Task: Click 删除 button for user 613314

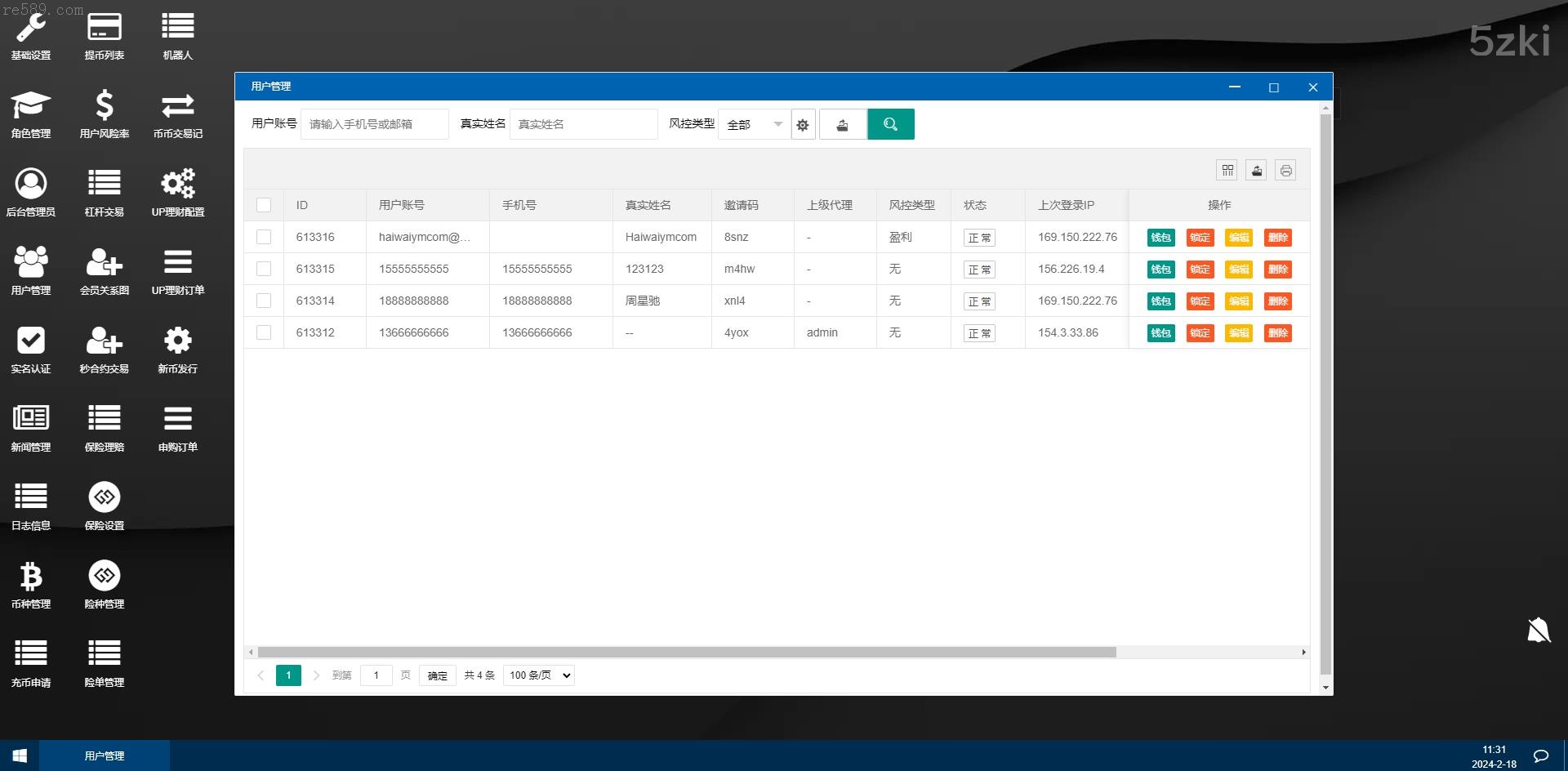Action: coord(1277,301)
